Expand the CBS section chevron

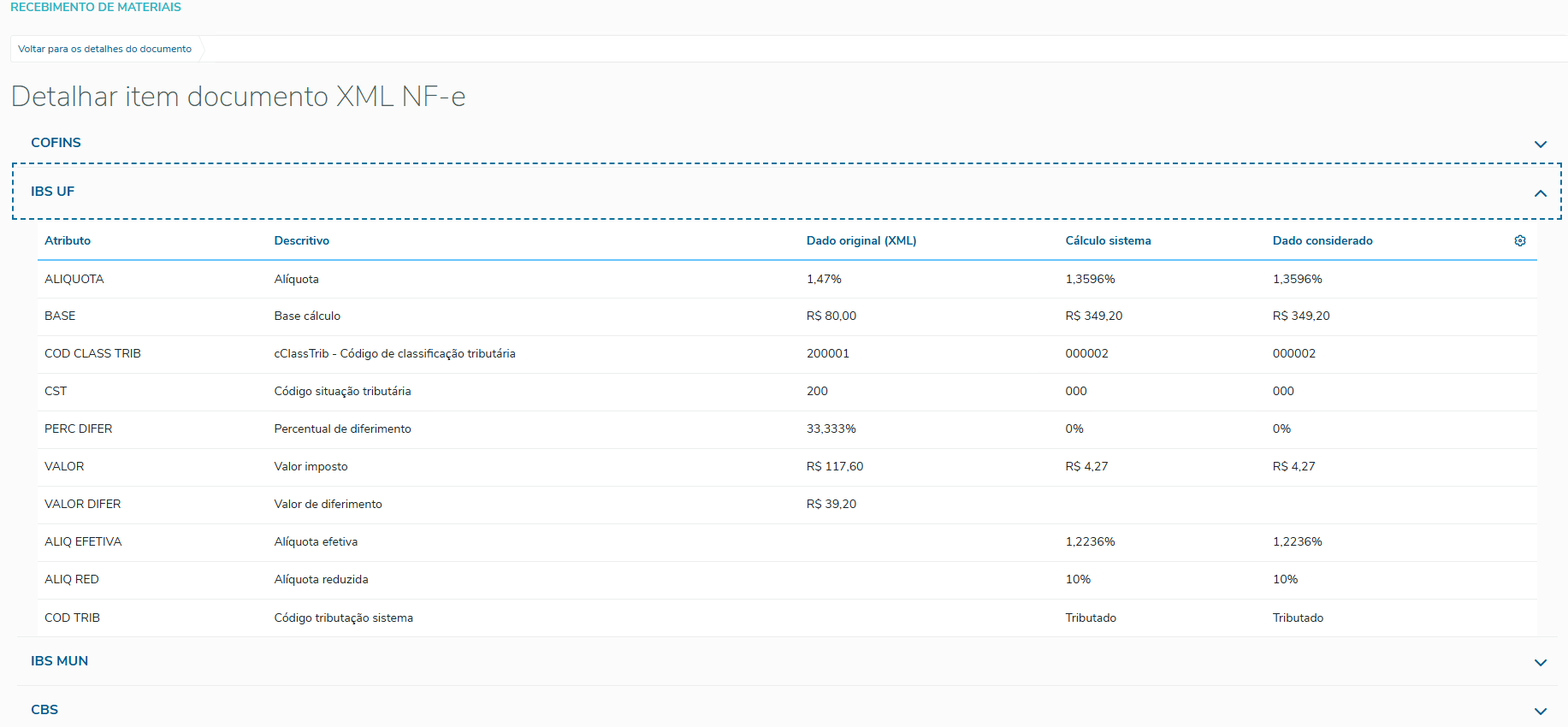[1540, 712]
